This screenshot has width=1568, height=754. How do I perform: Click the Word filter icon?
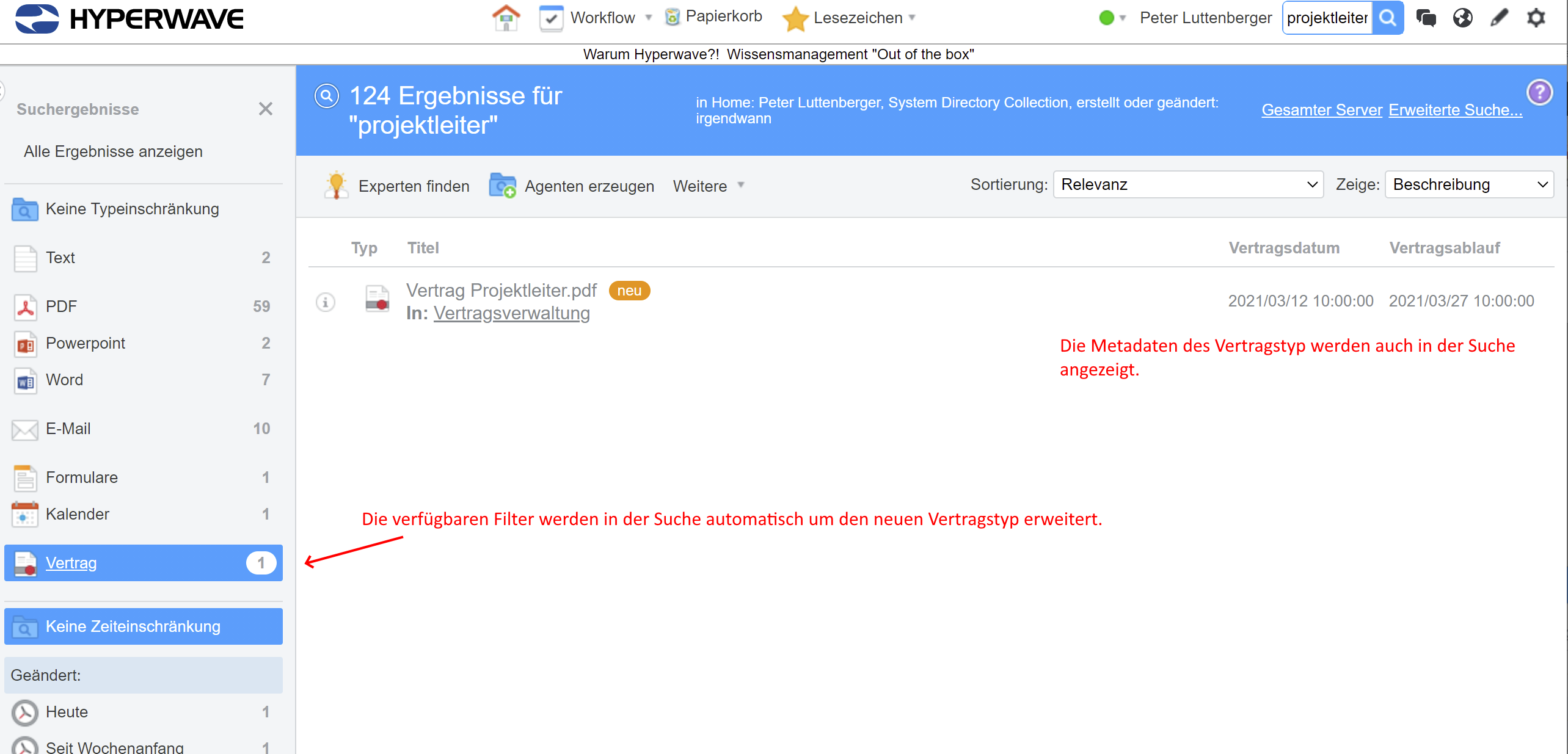[25, 380]
